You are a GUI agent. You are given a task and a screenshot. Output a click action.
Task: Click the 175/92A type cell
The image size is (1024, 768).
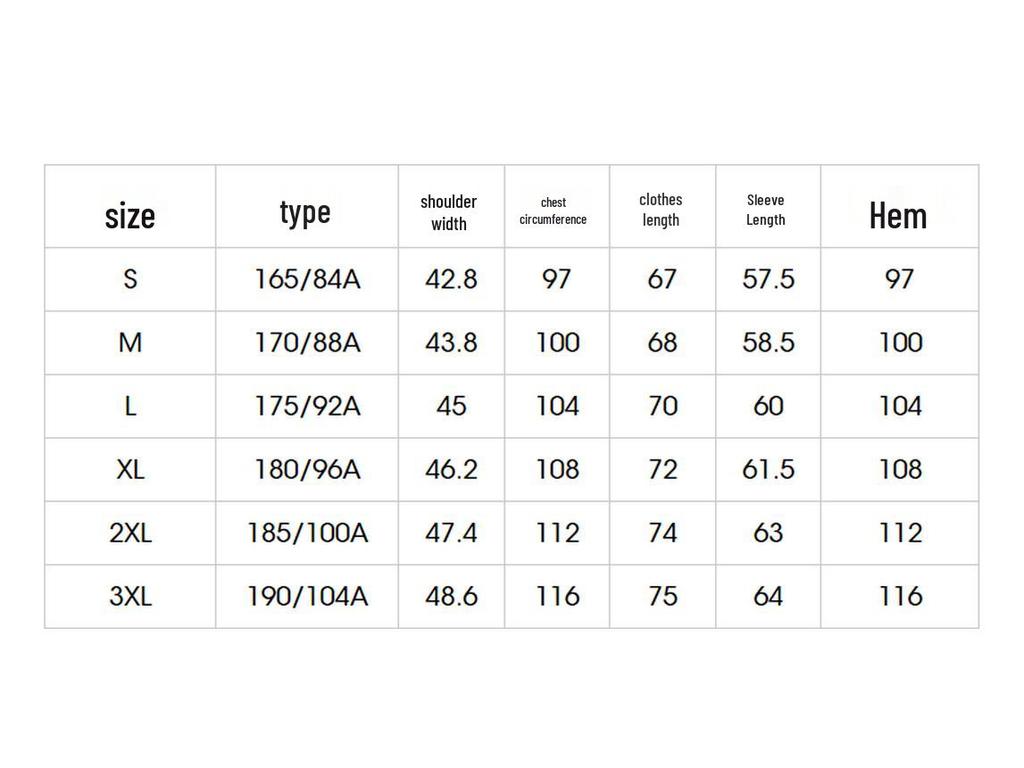[x=306, y=406]
